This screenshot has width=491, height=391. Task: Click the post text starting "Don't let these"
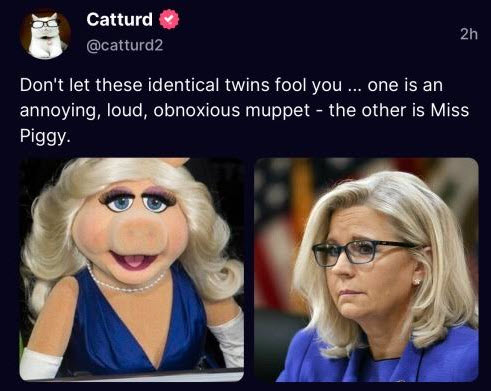[244, 110]
